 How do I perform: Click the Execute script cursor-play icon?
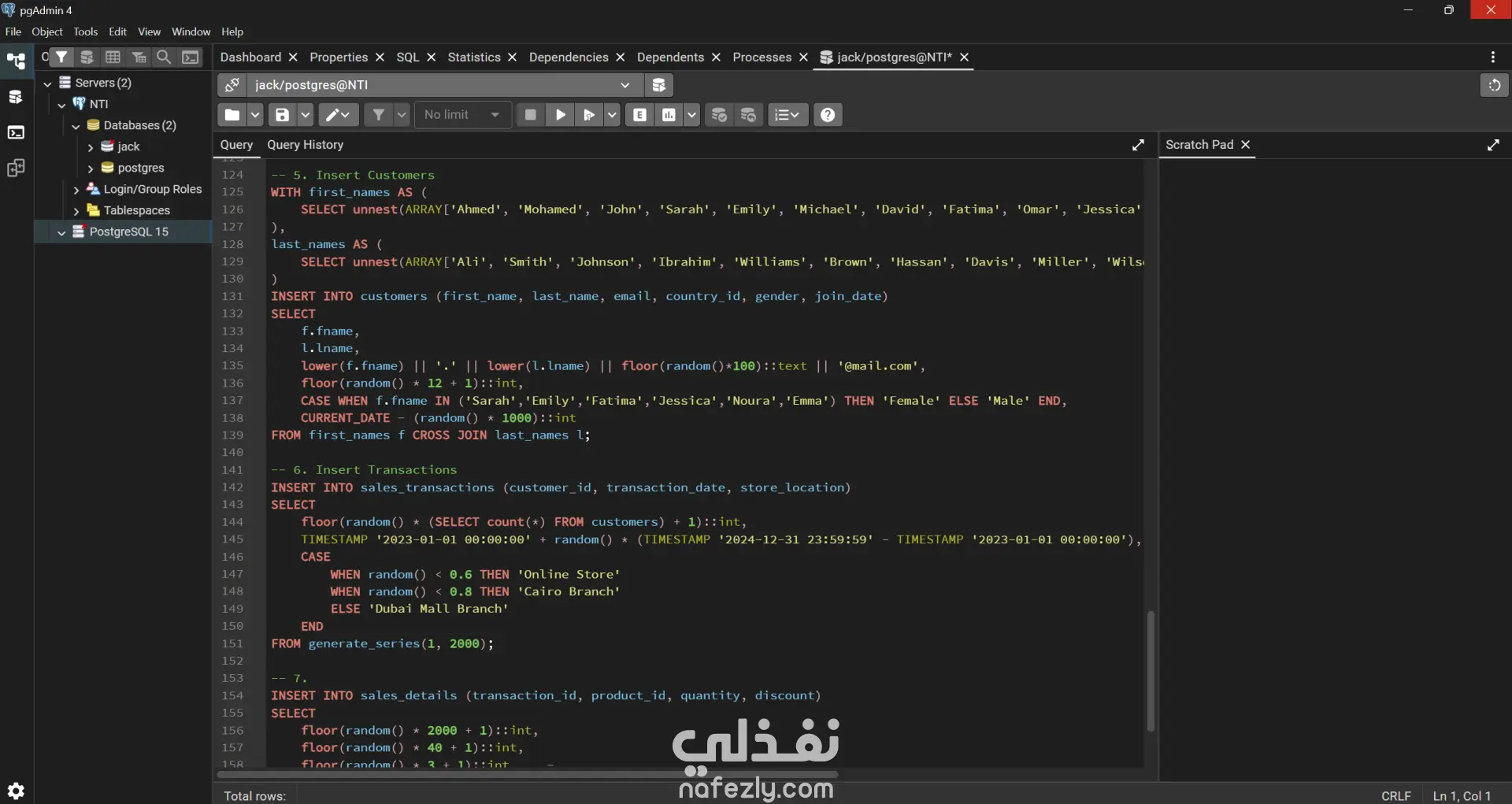click(x=589, y=115)
